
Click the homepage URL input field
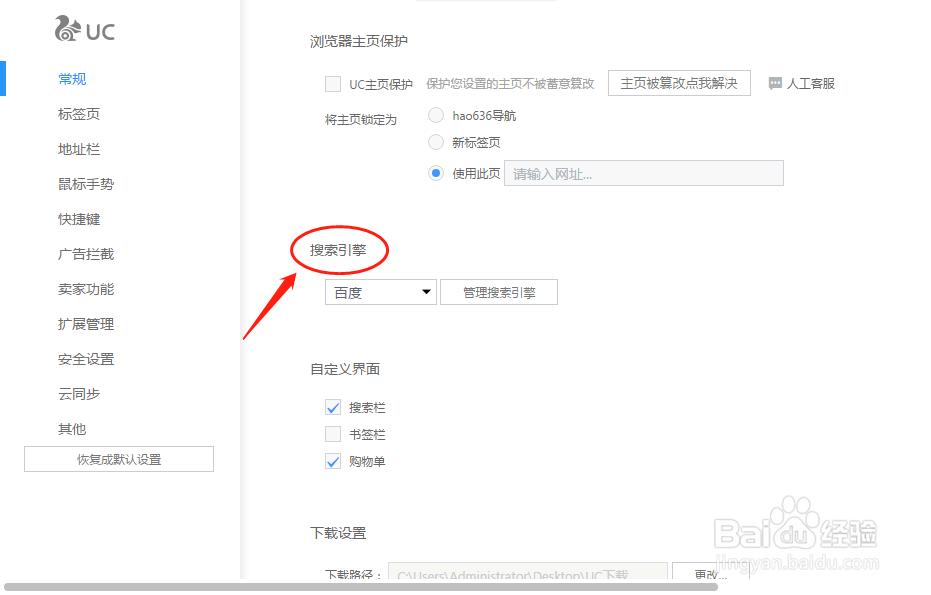643,173
